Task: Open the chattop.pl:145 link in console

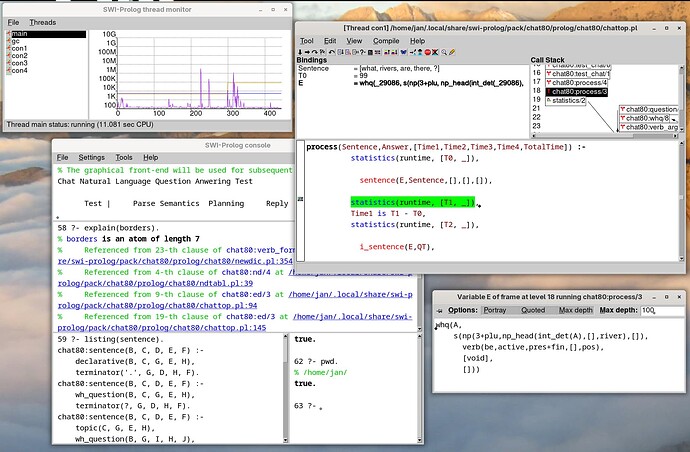Action: tap(162, 328)
